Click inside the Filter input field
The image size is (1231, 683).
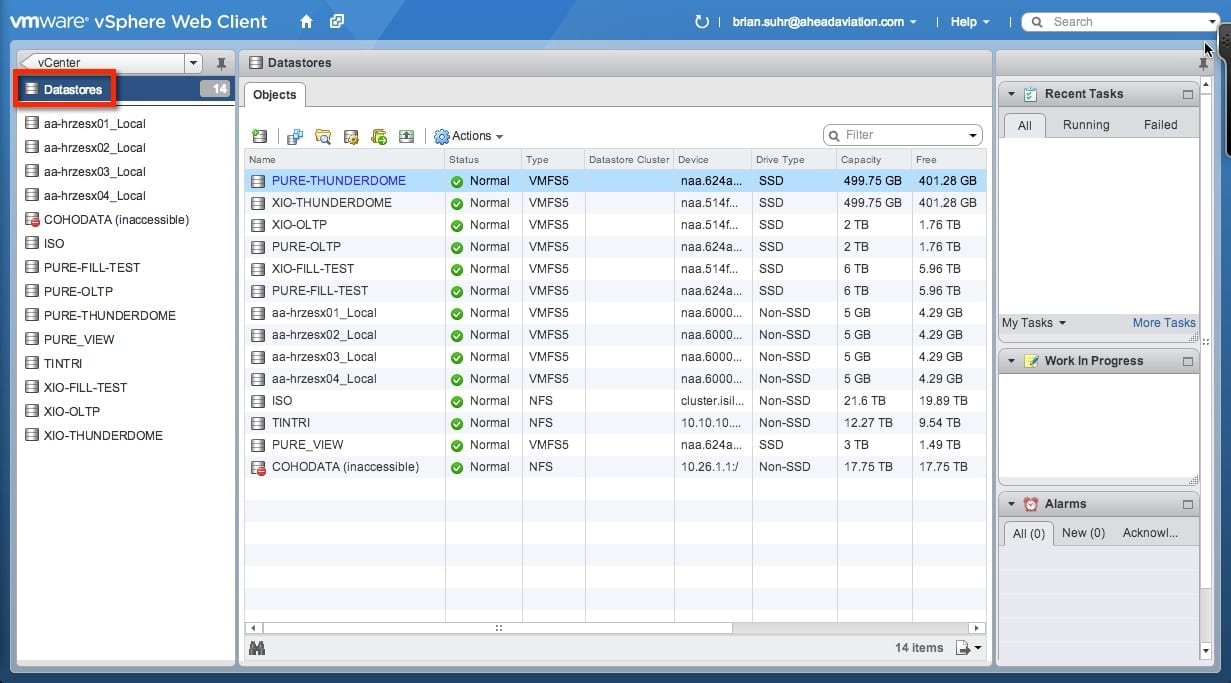pos(904,135)
